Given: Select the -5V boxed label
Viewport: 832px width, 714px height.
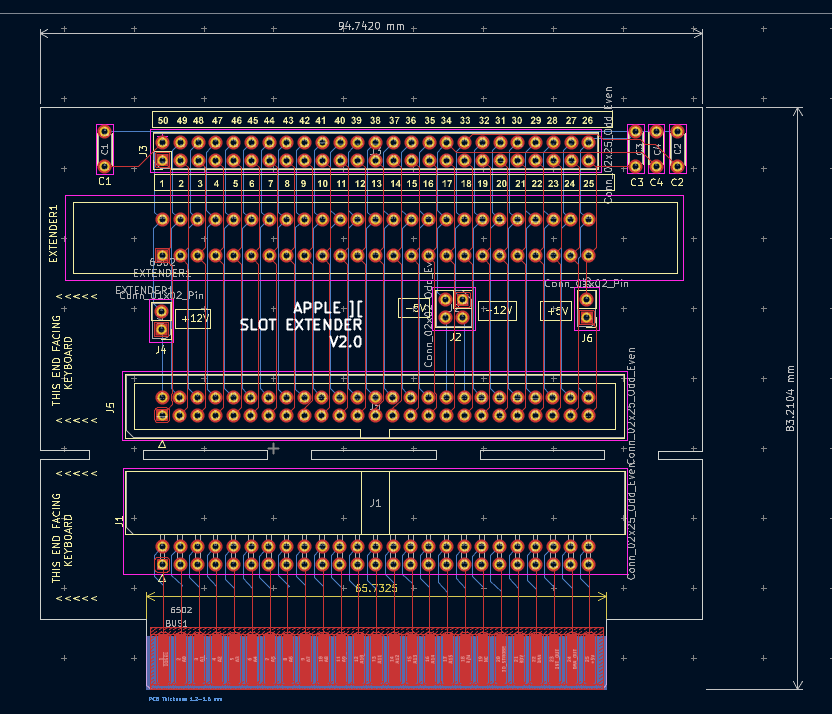Looking at the screenshot, I should coord(414,308).
